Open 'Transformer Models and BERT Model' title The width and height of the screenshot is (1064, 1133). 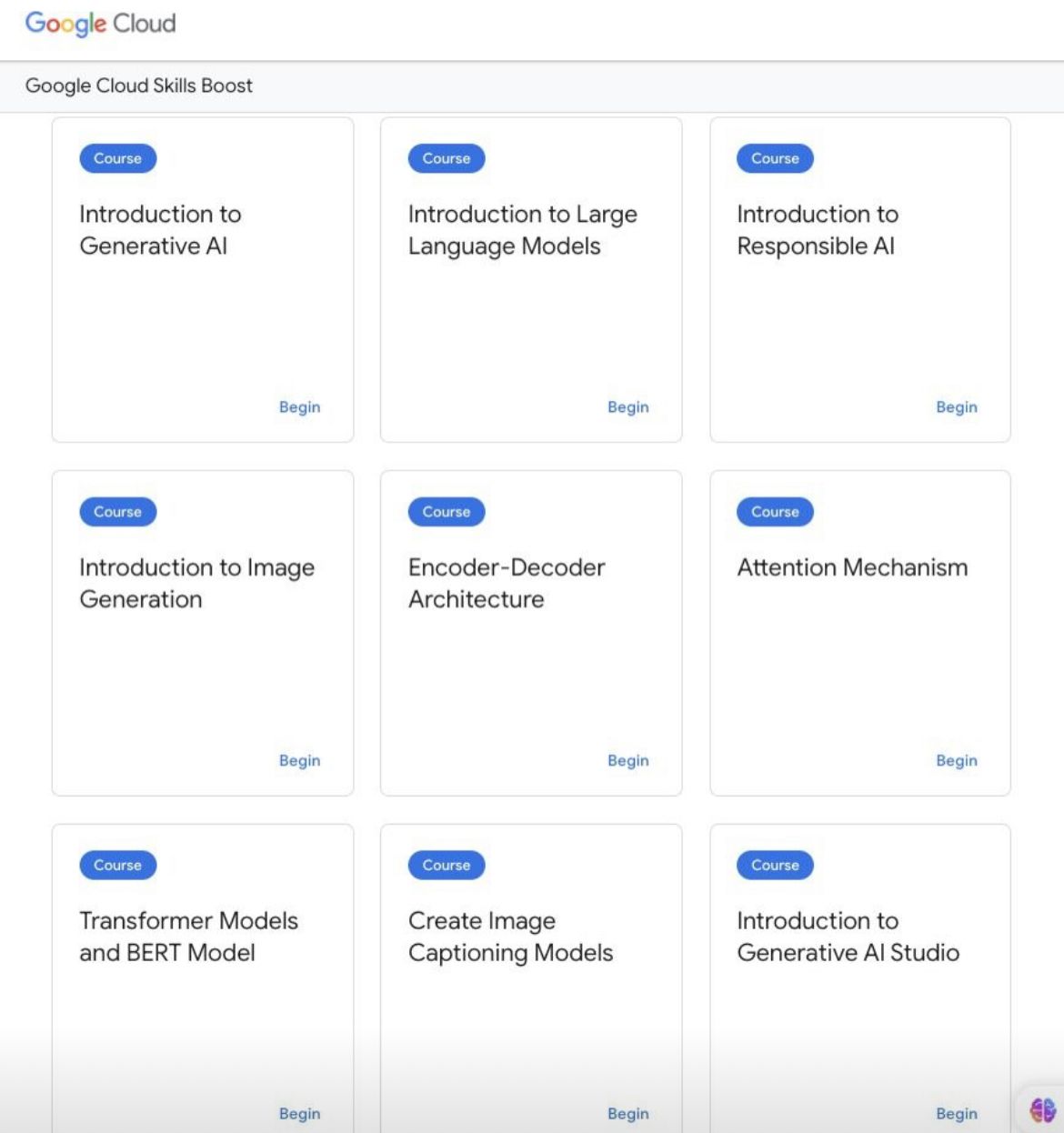pos(188,937)
